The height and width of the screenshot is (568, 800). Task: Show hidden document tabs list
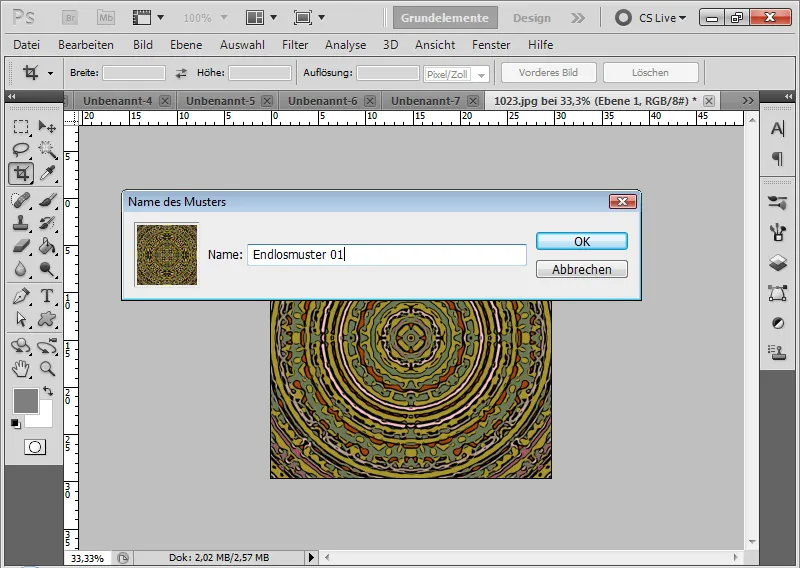coord(748,101)
